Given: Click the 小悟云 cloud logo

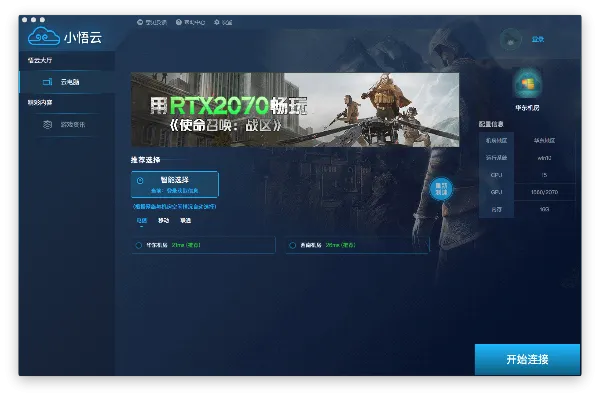Looking at the screenshot, I should tap(64, 37).
